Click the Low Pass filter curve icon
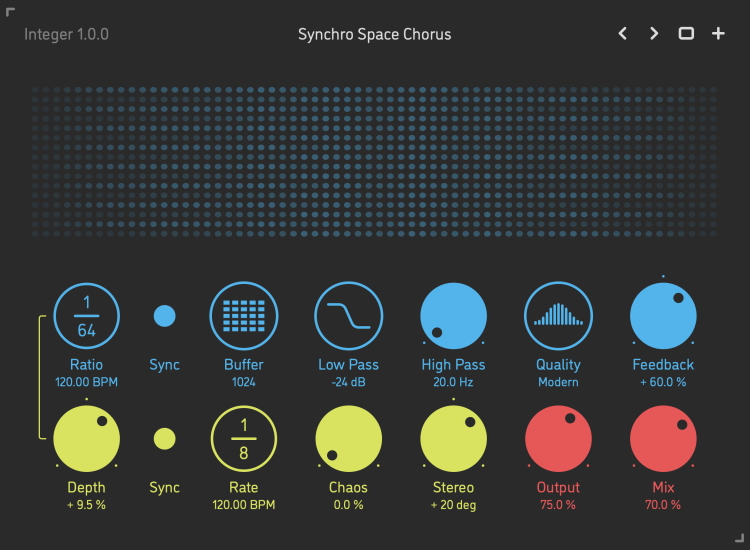The height and width of the screenshot is (550, 750). pos(349,316)
